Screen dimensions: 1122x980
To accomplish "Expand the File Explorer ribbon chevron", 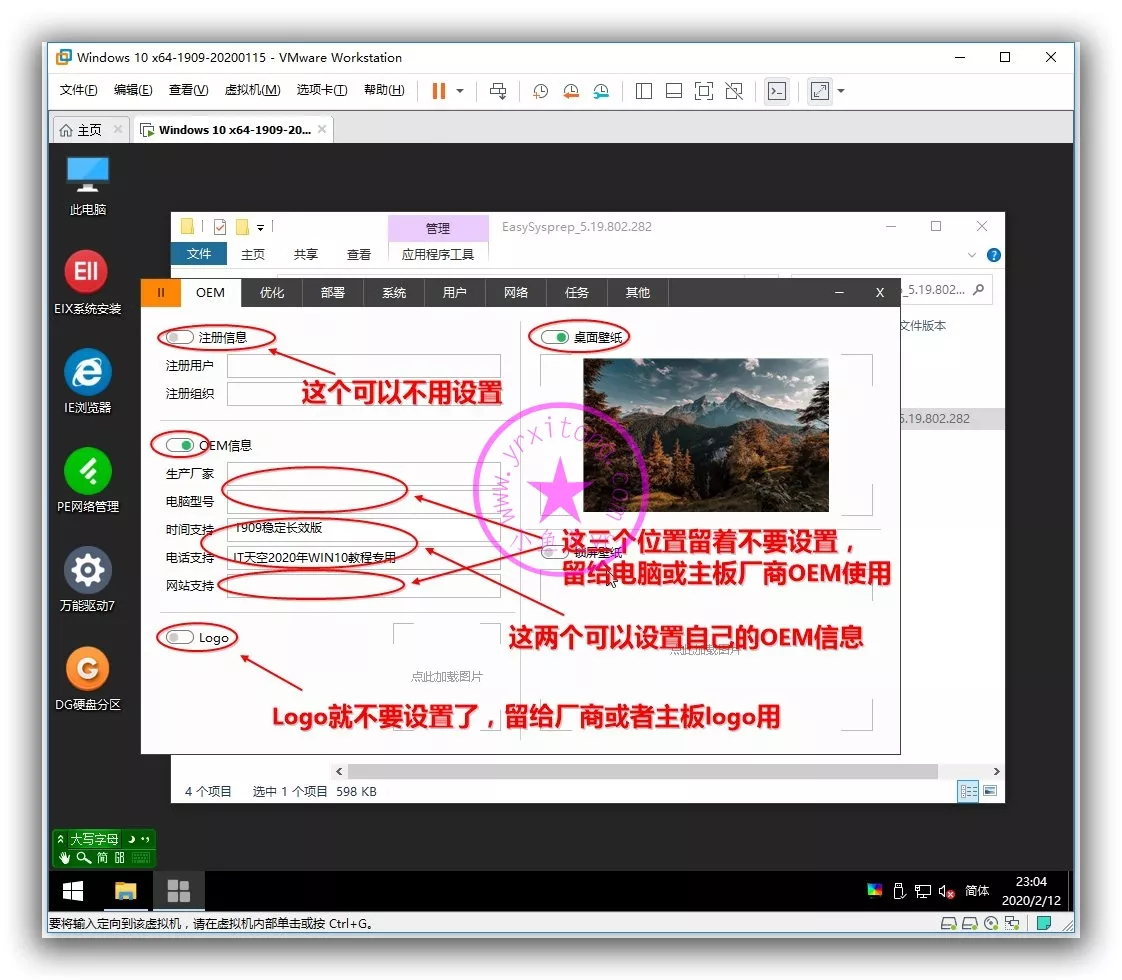I will click(x=971, y=255).
